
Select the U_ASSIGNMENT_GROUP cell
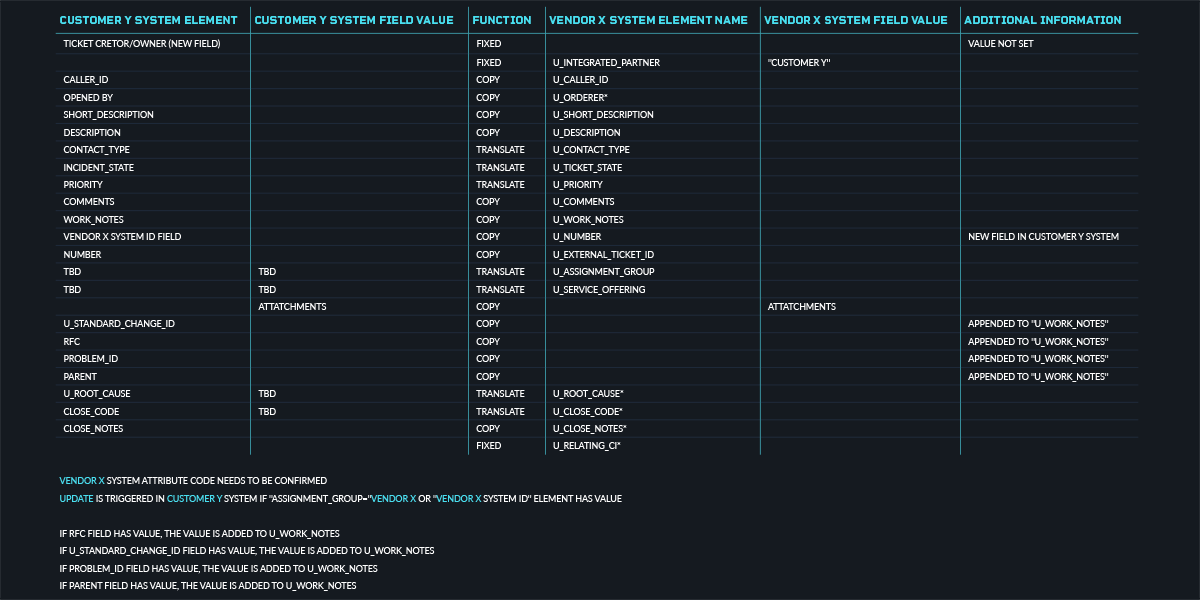click(x=604, y=272)
